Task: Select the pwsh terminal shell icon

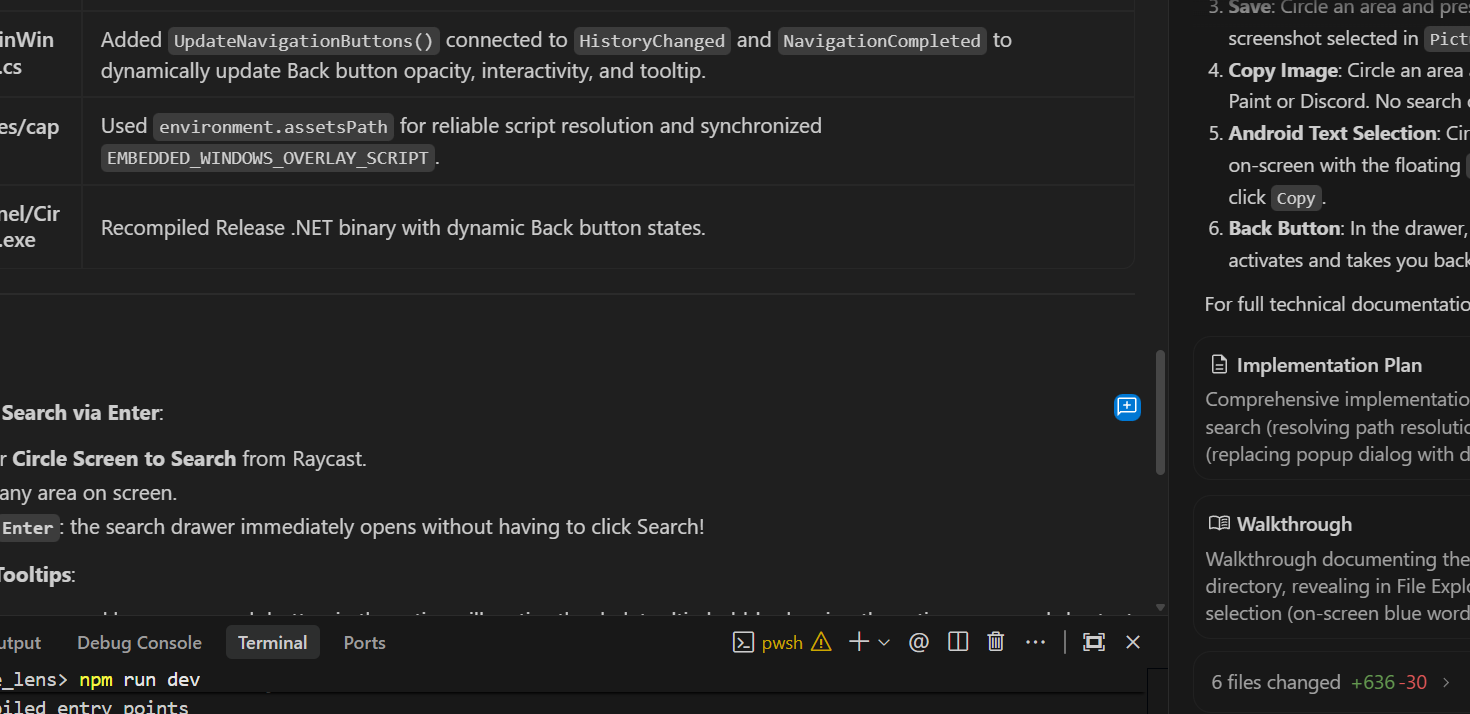Action: click(x=743, y=642)
